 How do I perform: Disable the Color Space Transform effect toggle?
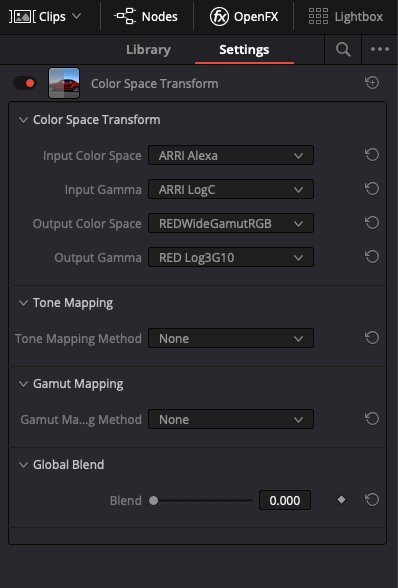coord(25,83)
